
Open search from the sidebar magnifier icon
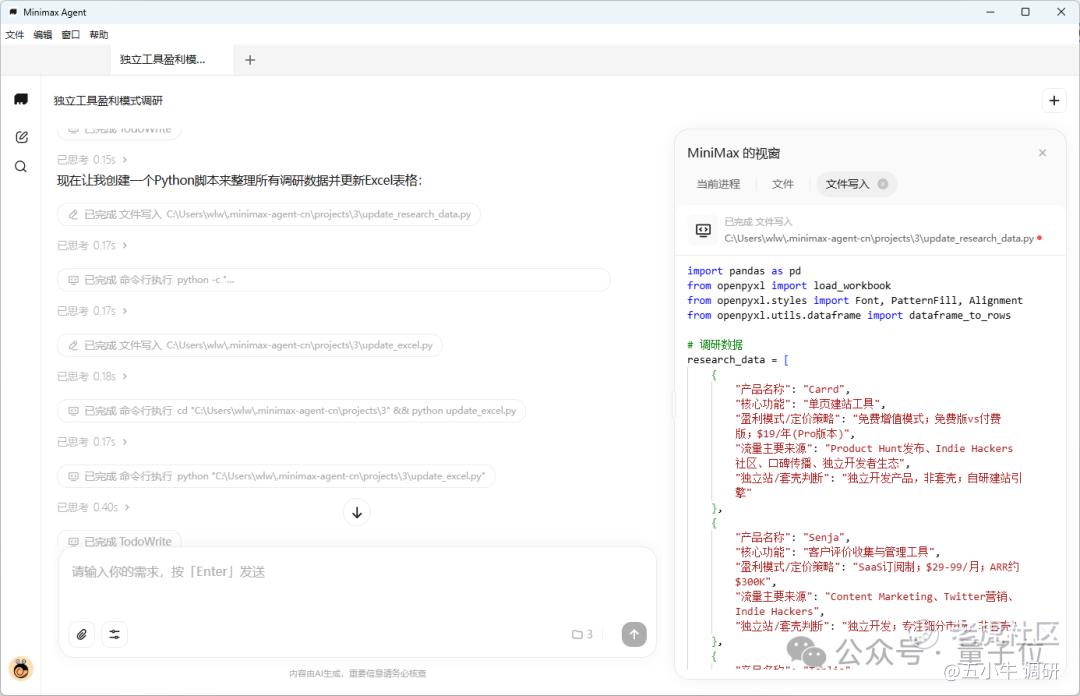coord(21,167)
